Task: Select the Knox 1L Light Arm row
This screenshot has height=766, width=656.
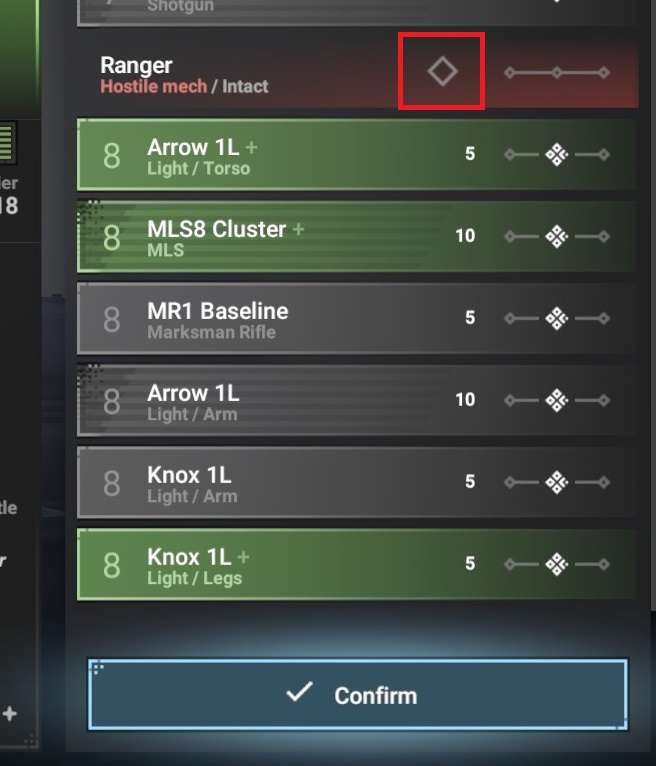Action: point(358,483)
